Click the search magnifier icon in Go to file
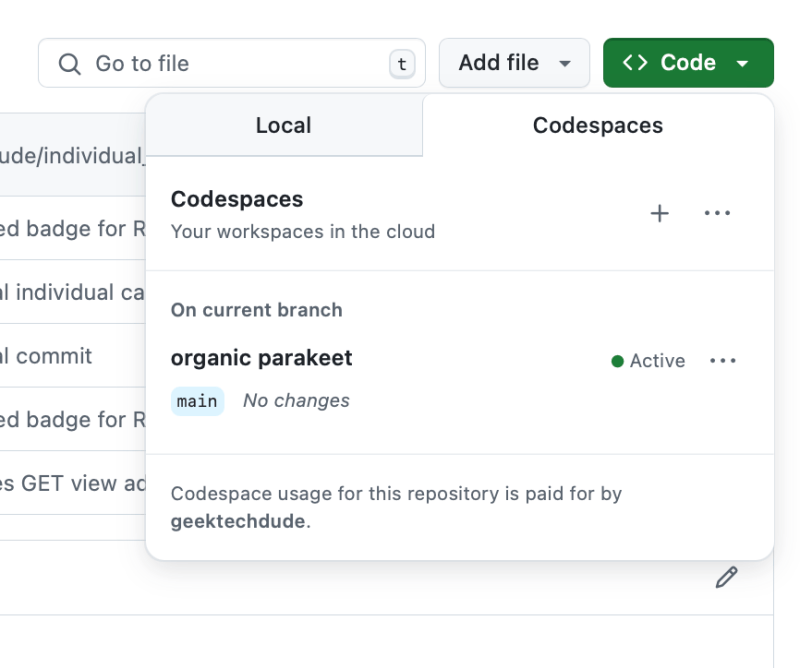The image size is (800, 668). click(69, 64)
